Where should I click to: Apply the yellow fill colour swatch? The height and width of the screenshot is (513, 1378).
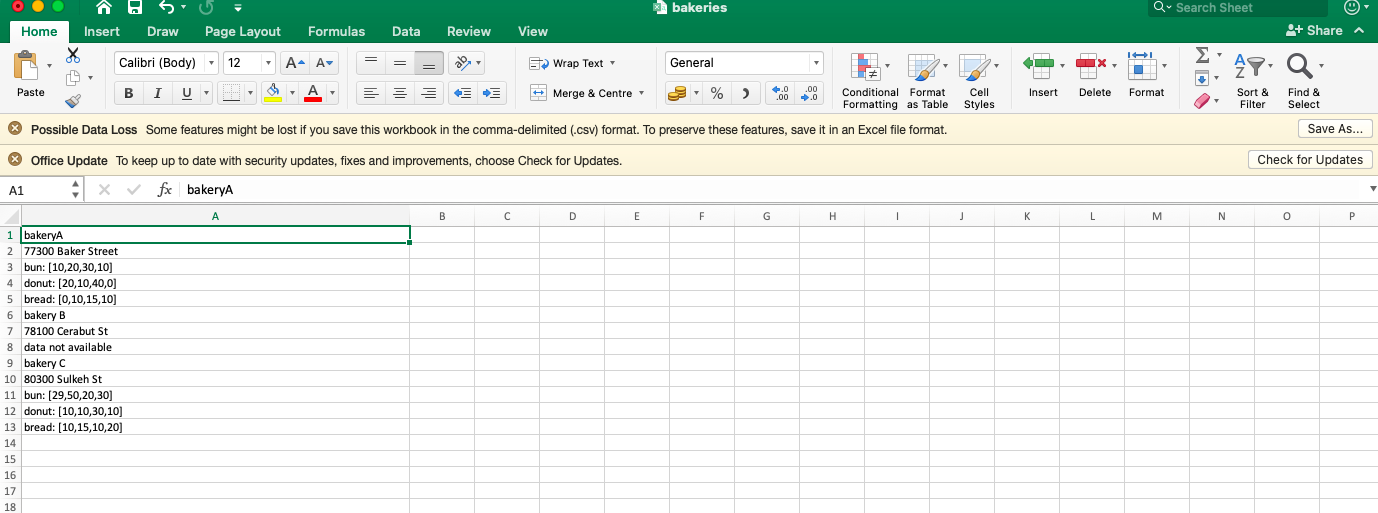(x=273, y=93)
